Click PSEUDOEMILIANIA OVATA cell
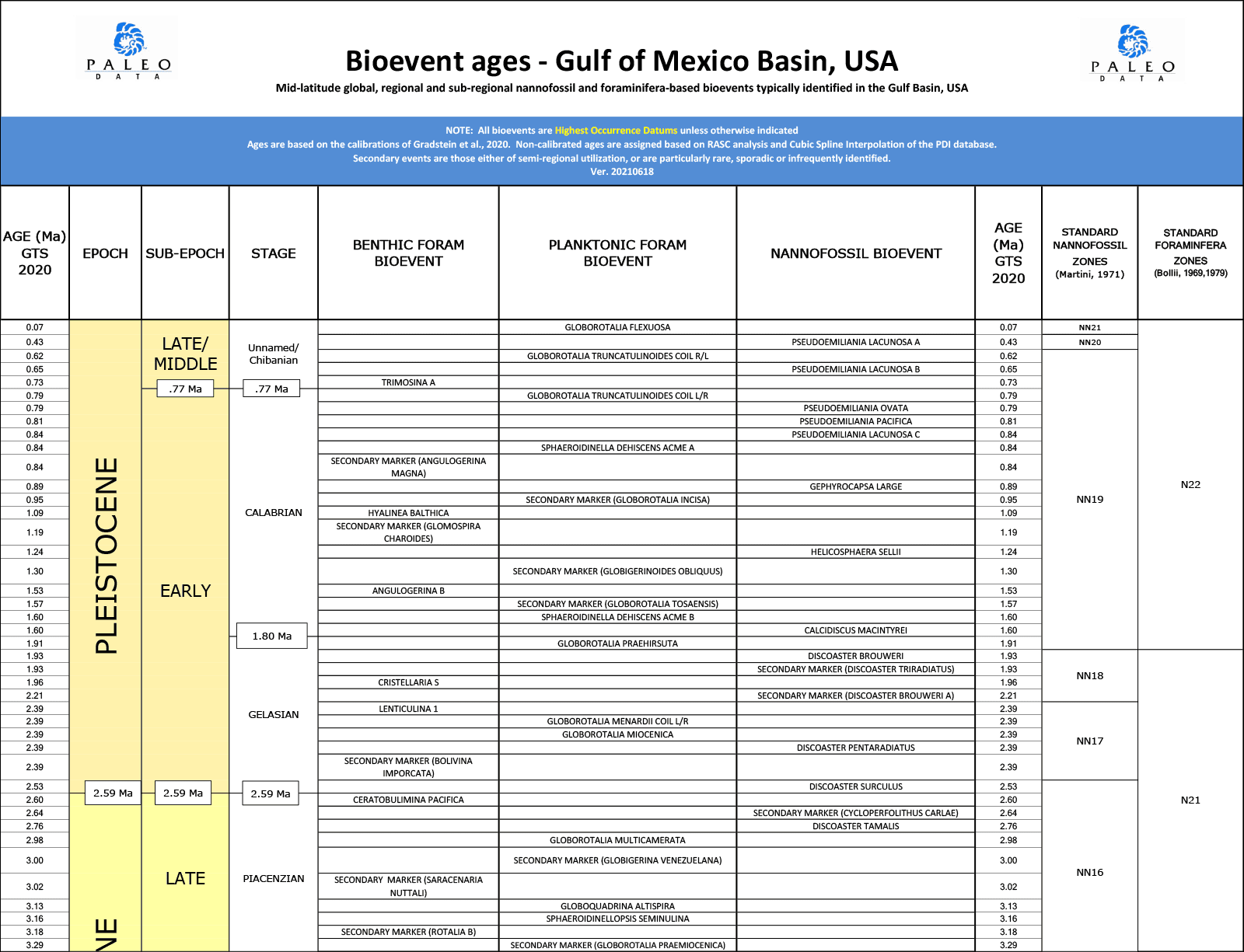 (x=856, y=408)
